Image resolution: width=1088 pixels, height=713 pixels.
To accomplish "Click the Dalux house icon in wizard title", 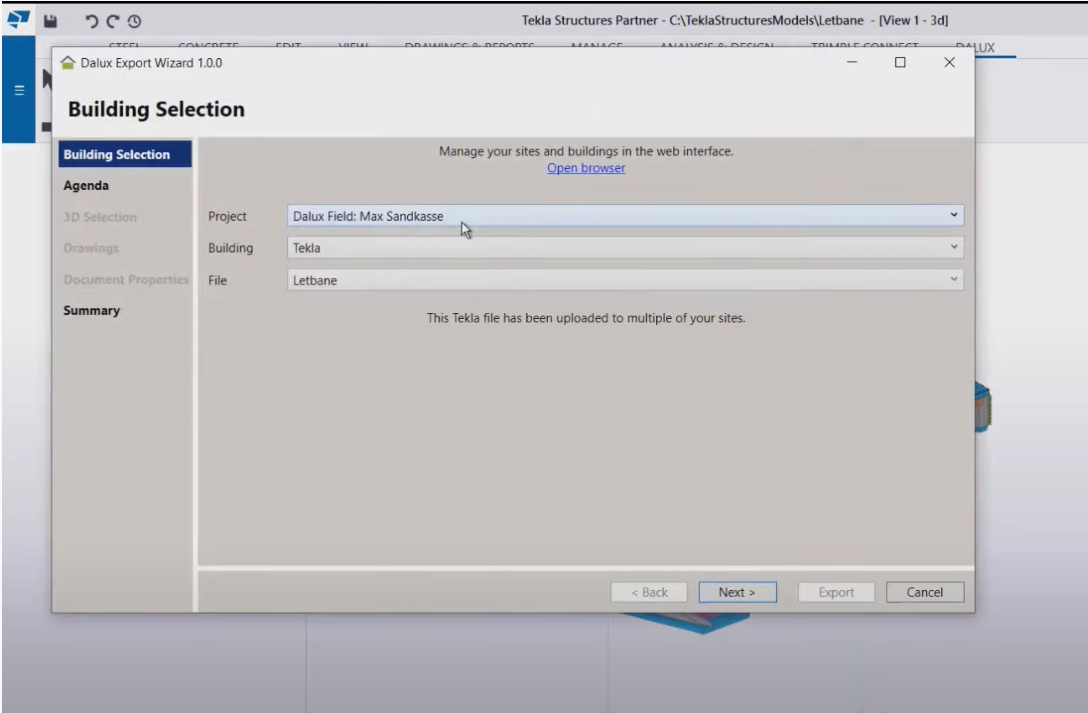I will (x=69, y=63).
